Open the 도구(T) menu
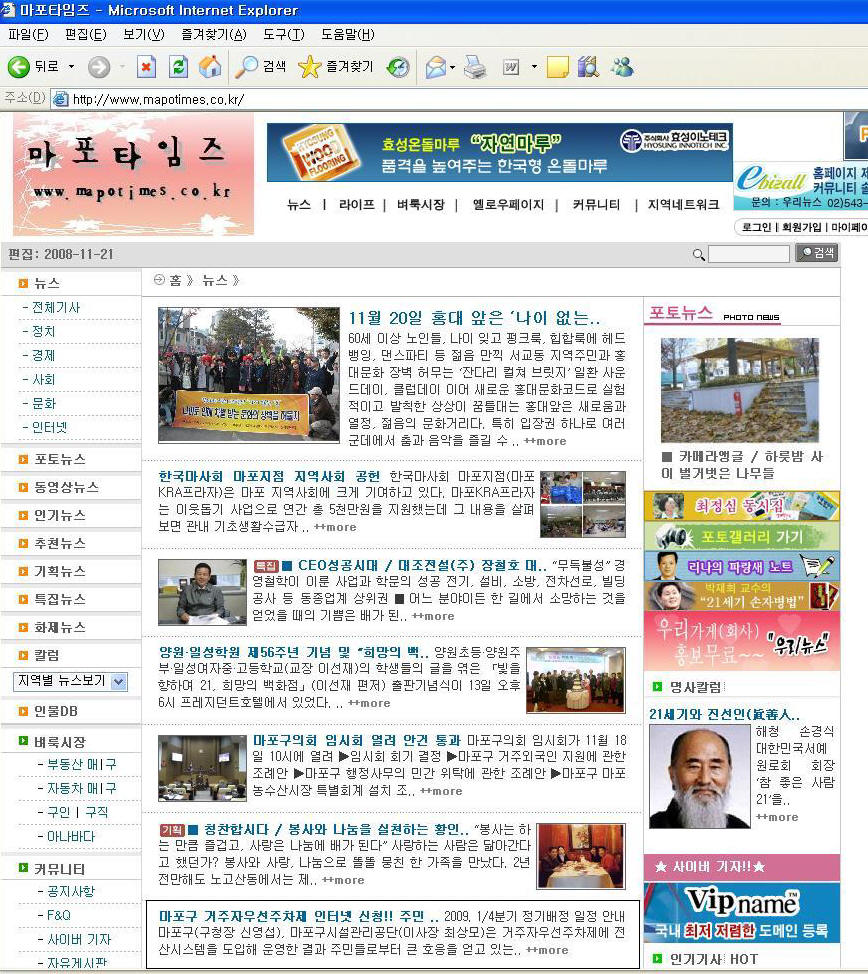 (x=283, y=35)
